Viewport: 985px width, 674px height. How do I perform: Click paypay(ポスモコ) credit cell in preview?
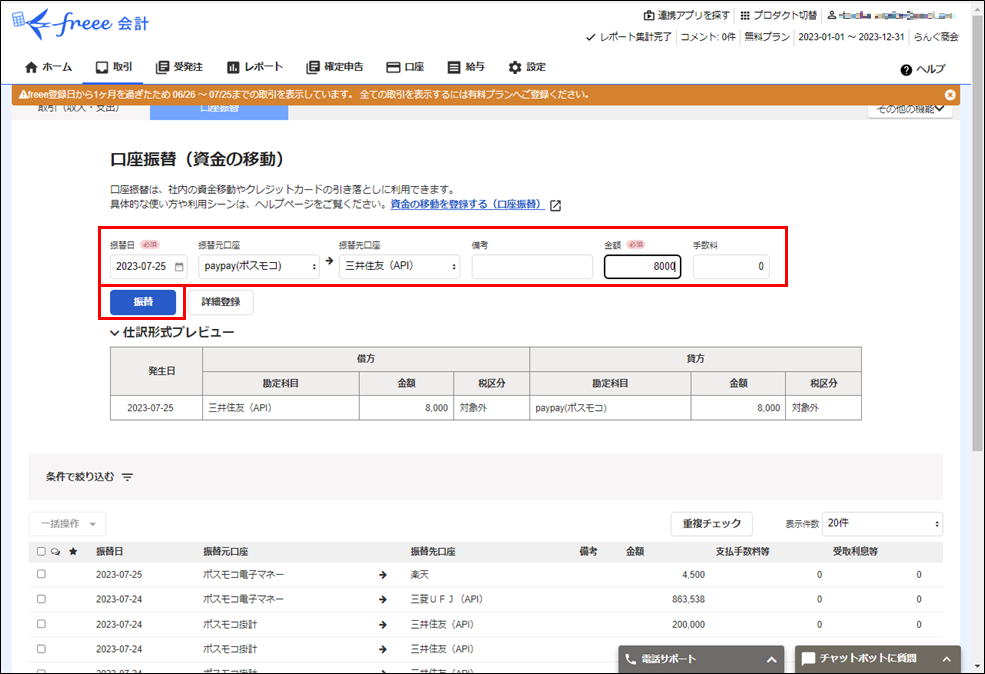coord(610,408)
